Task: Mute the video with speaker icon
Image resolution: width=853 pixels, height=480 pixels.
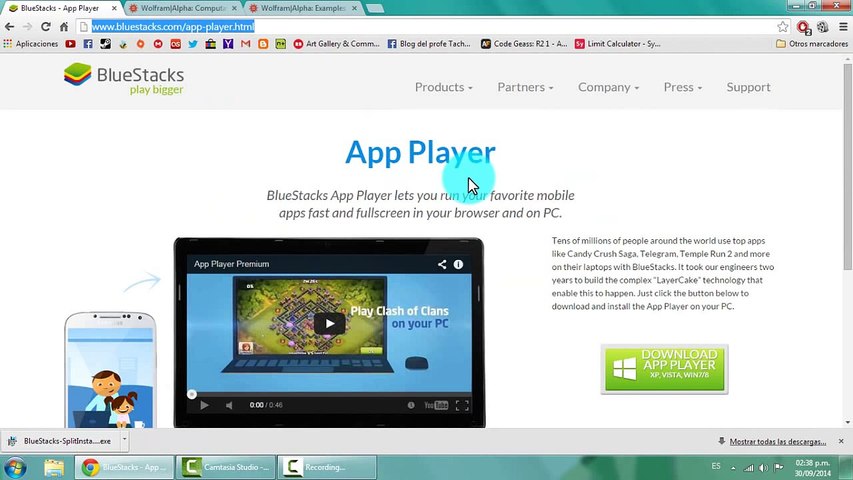Action: 229,405
